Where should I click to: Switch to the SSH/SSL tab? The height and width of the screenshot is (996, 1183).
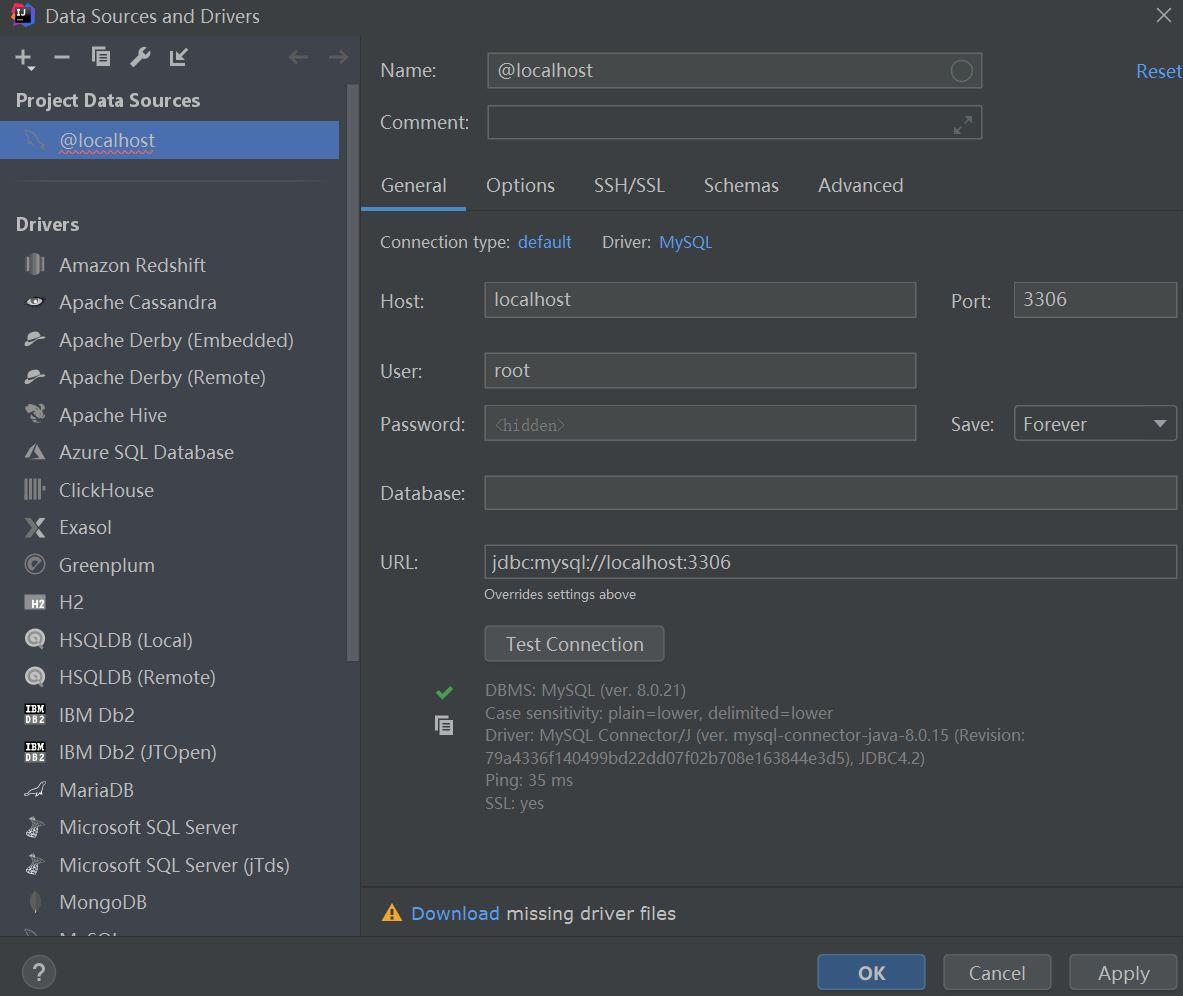pyautogui.click(x=629, y=186)
